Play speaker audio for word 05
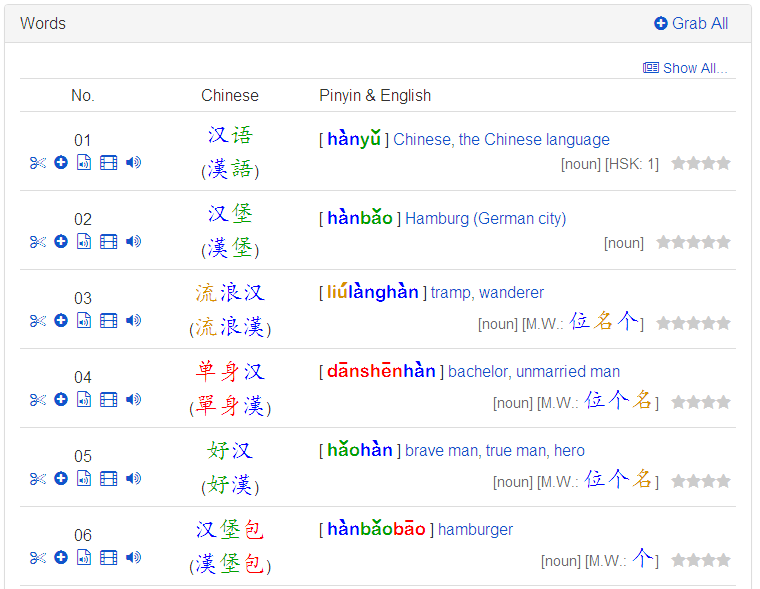The image size is (760, 589). pos(133,478)
